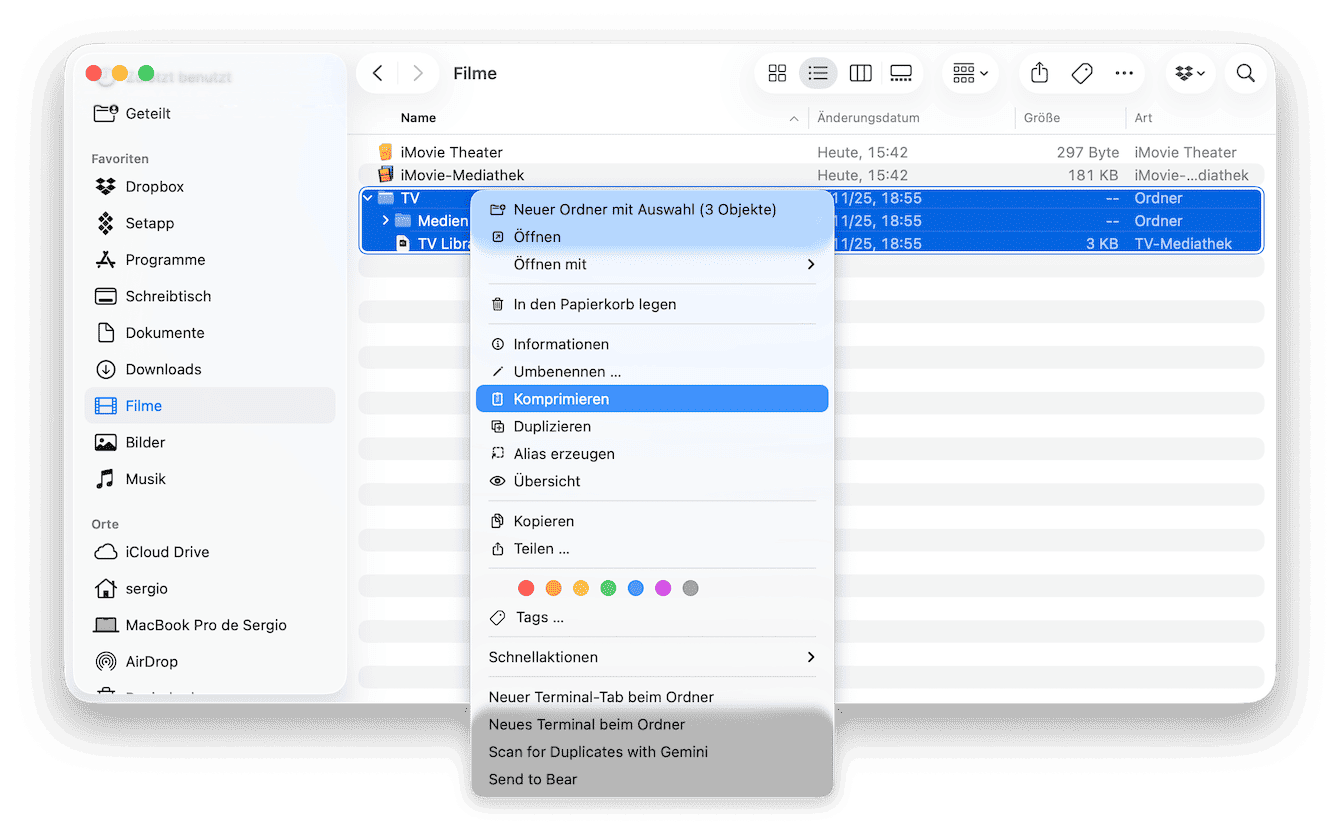The height and width of the screenshot is (829, 1340).
Task: Select Duplizieren in context menu
Action: 552,426
